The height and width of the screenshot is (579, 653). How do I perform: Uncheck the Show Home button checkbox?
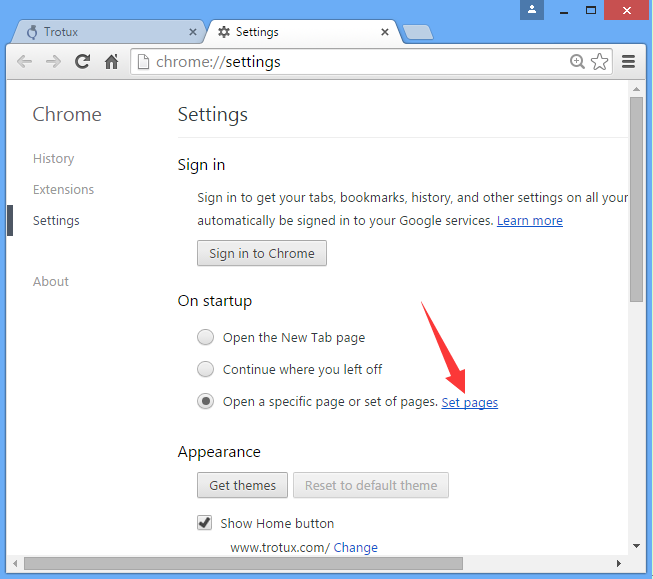click(x=205, y=523)
